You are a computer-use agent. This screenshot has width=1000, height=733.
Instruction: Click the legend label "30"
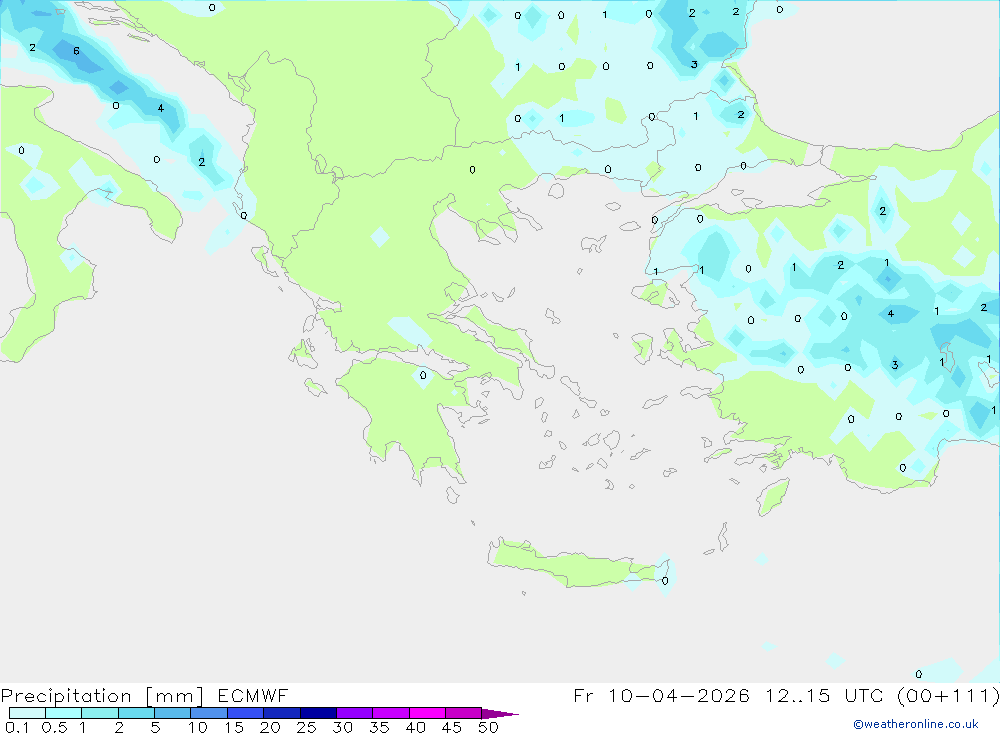click(x=343, y=727)
